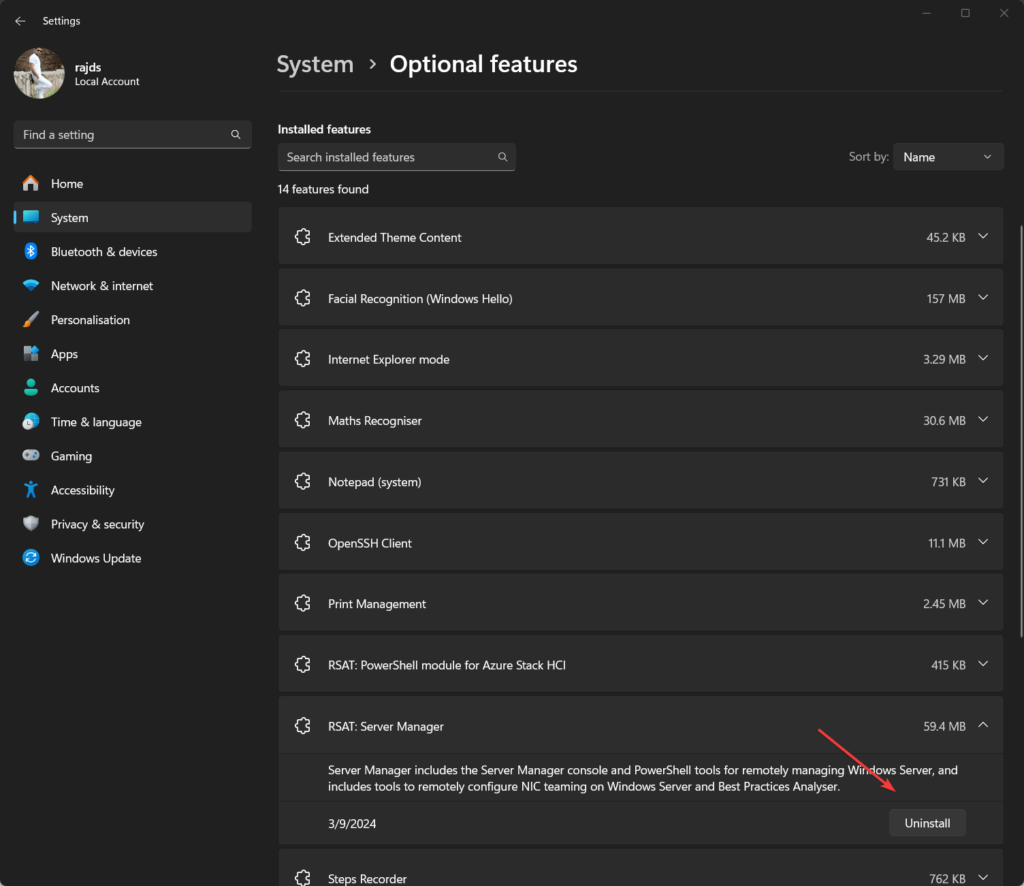The image size is (1024, 886).
Task: Click the Internet Explorer mode label
Action: coord(389,359)
